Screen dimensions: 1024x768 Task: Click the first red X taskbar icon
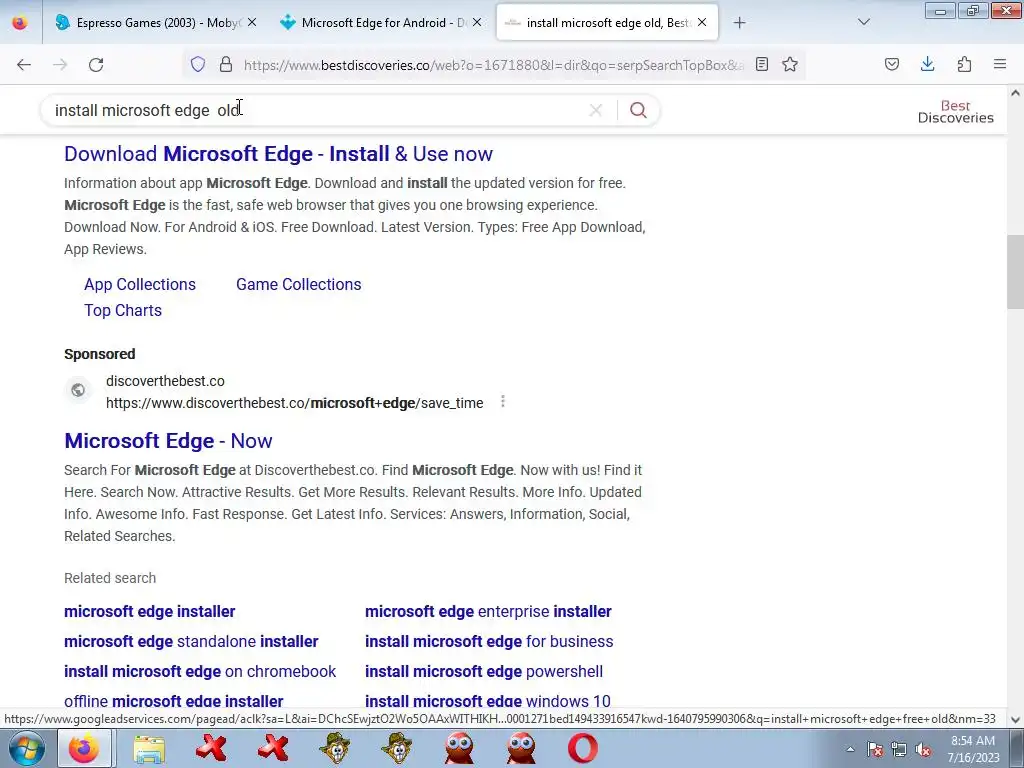[211, 748]
